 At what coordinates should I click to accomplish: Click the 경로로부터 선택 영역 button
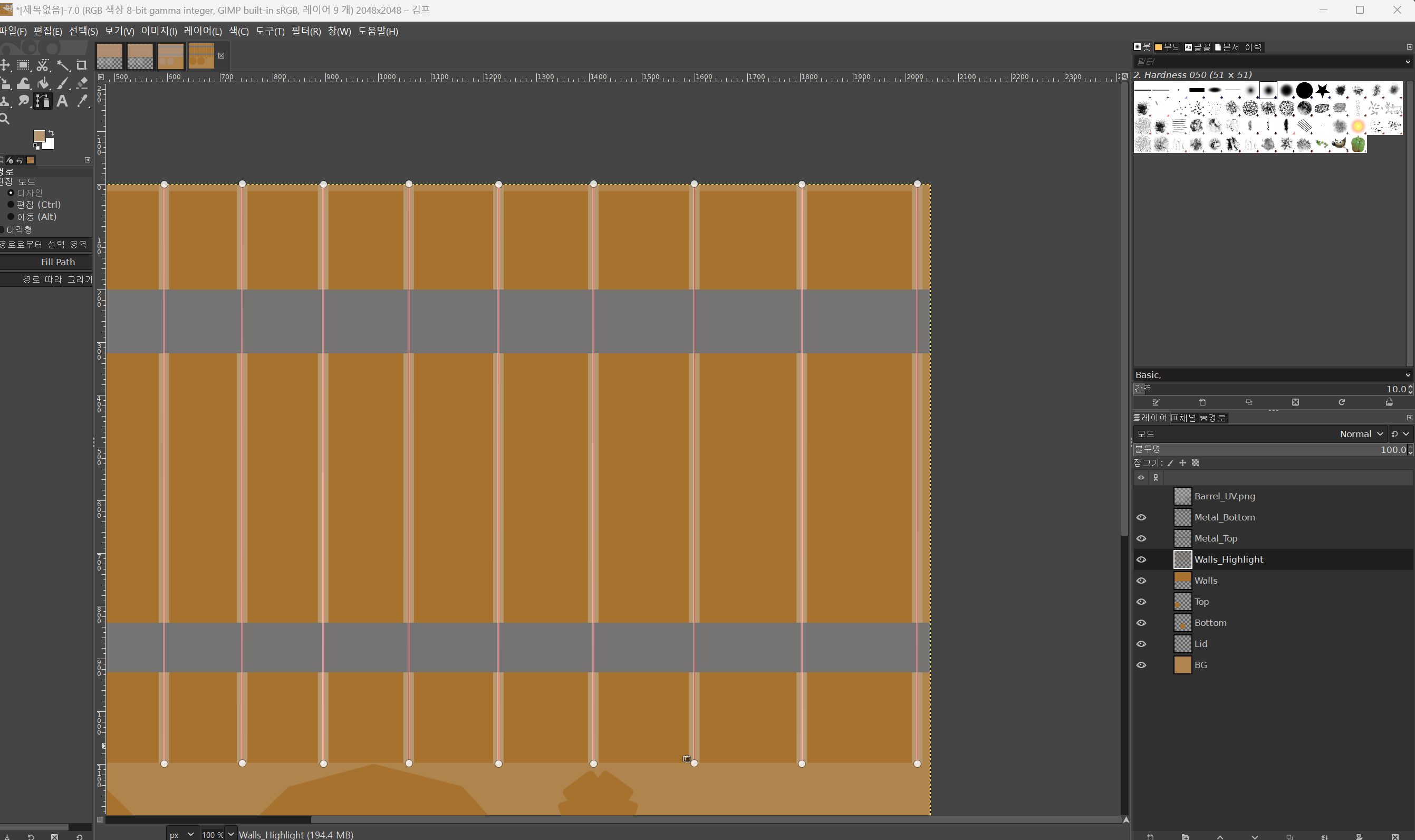click(x=45, y=245)
